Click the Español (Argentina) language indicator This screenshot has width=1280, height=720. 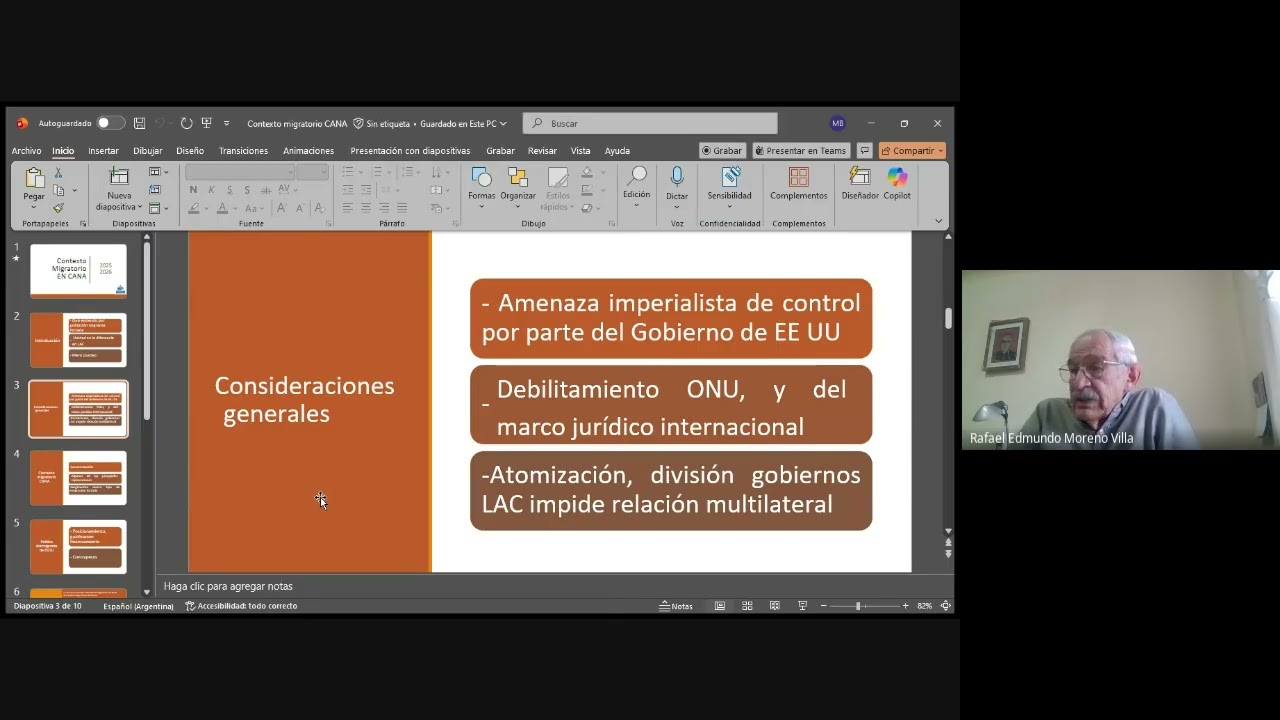click(x=138, y=606)
